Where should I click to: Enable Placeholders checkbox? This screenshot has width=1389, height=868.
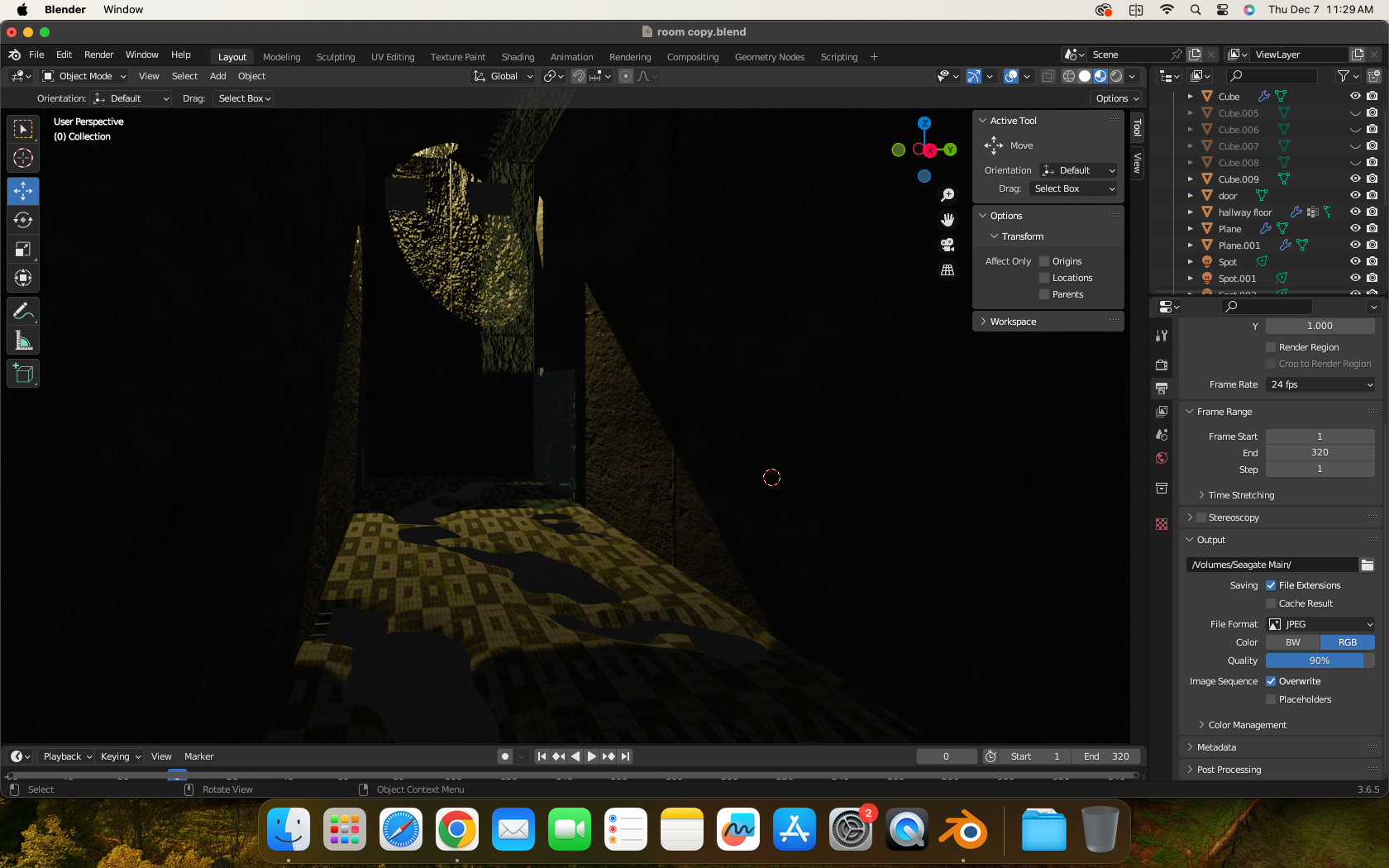(1271, 699)
